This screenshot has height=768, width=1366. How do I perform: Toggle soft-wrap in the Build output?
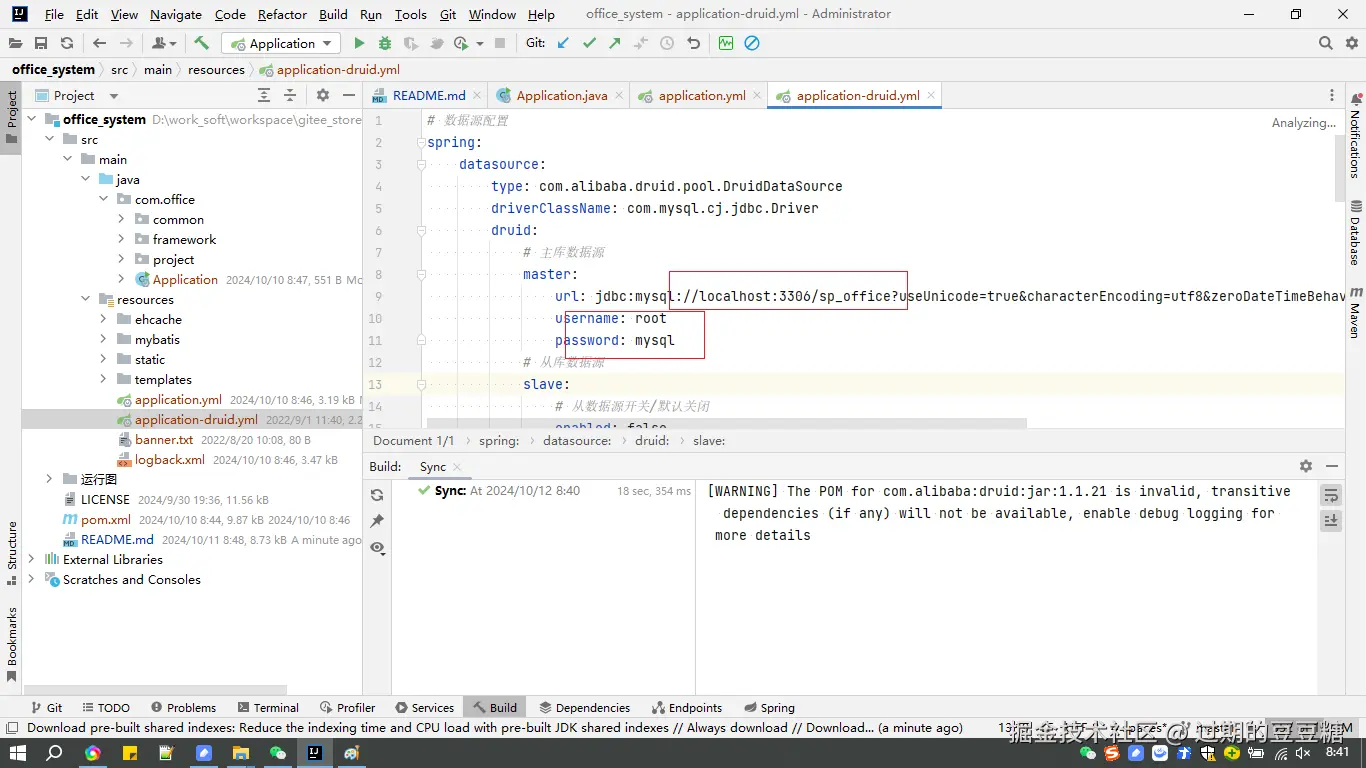pyautogui.click(x=1330, y=496)
